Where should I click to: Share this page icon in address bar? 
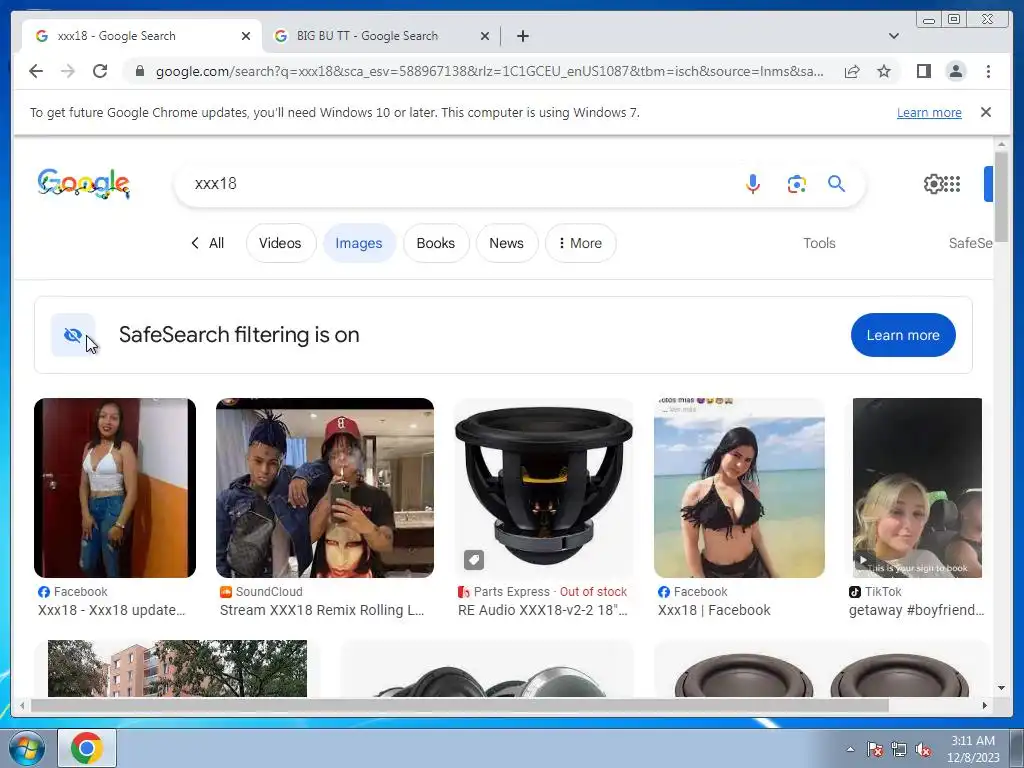click(852, 71)
